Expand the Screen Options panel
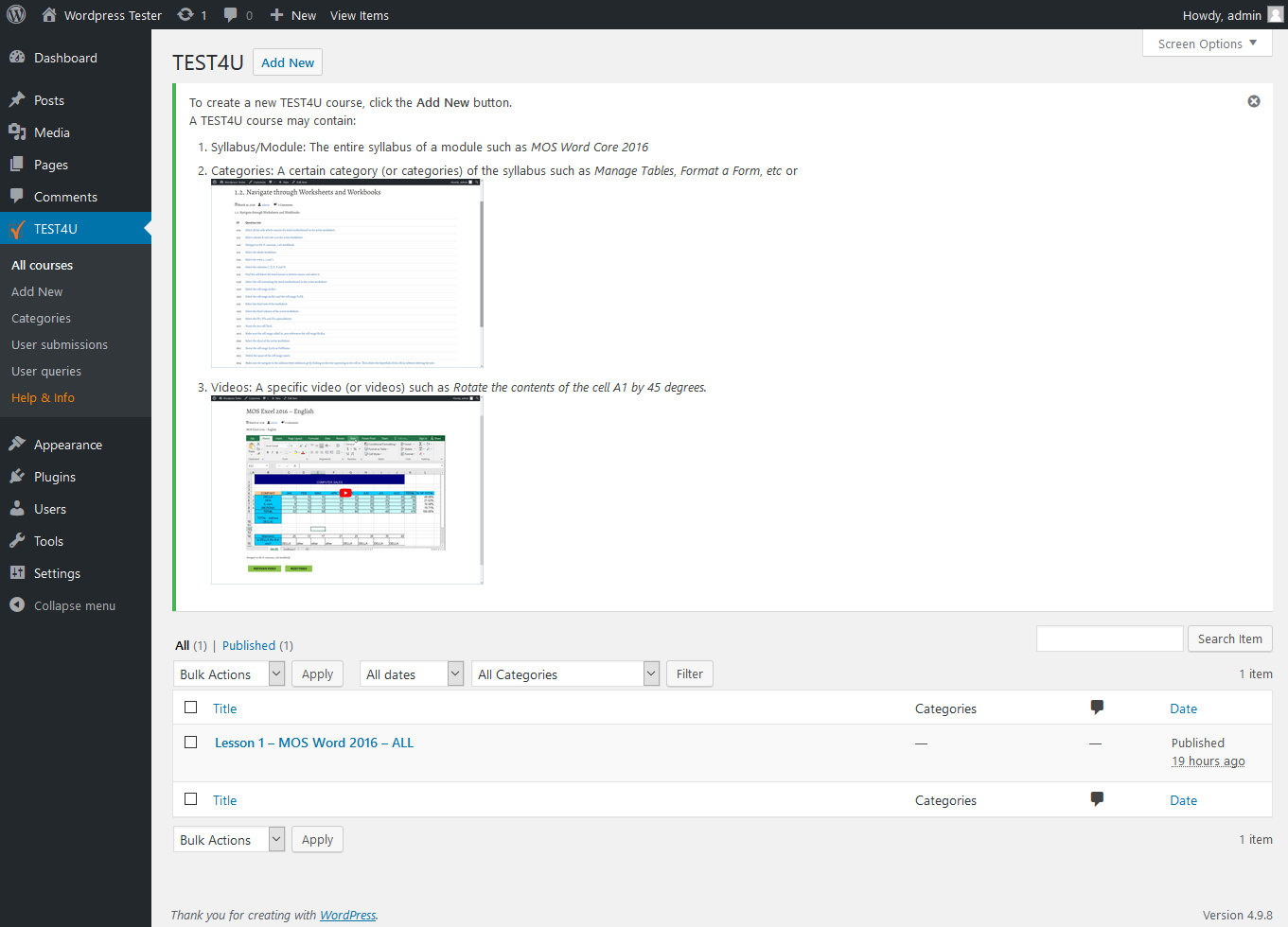Screen dimensions: 1288x927 (x=1208, y=44)
